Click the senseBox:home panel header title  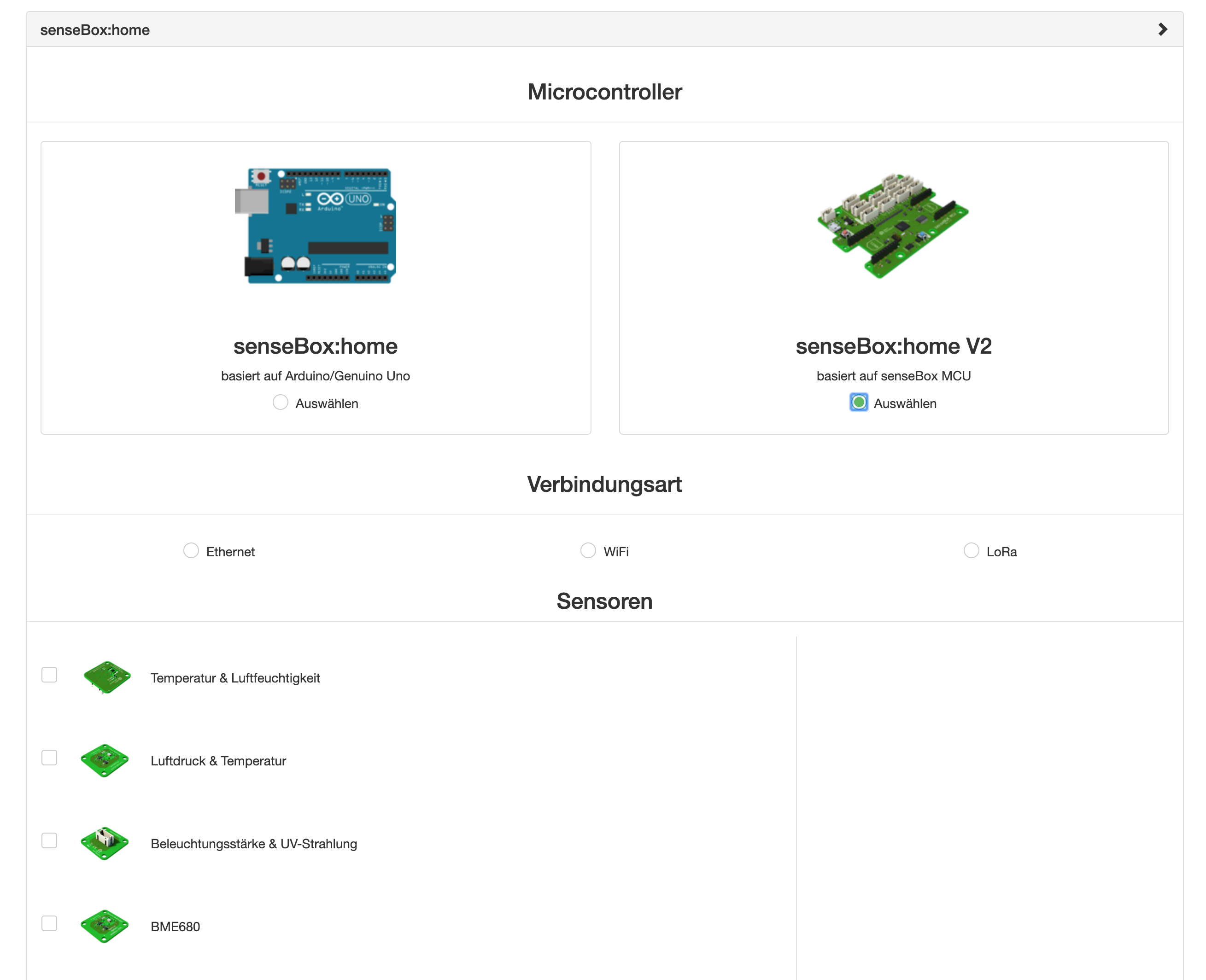coord(95,30)
